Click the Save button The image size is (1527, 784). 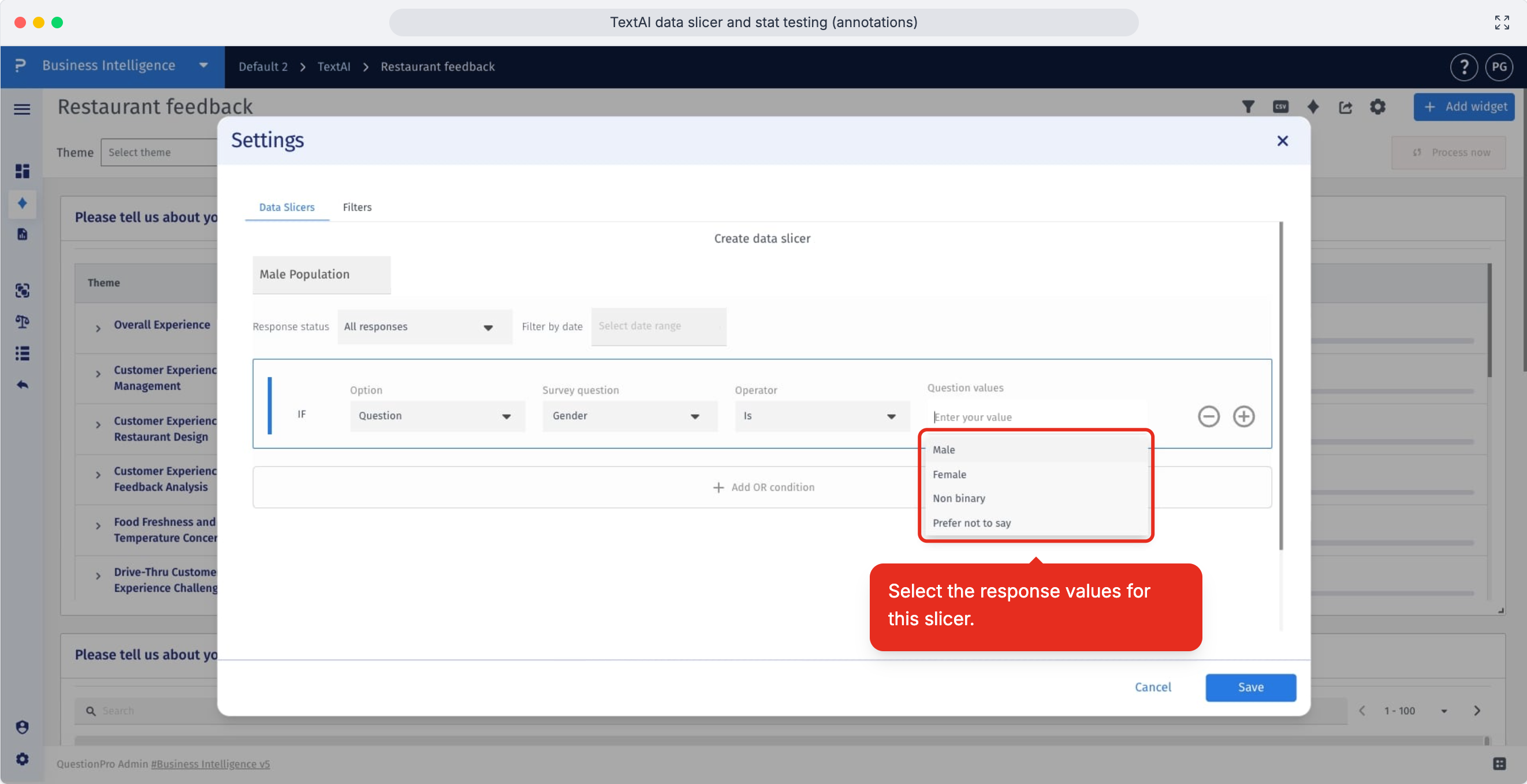pyautogui.click(x=1250, y=687)
